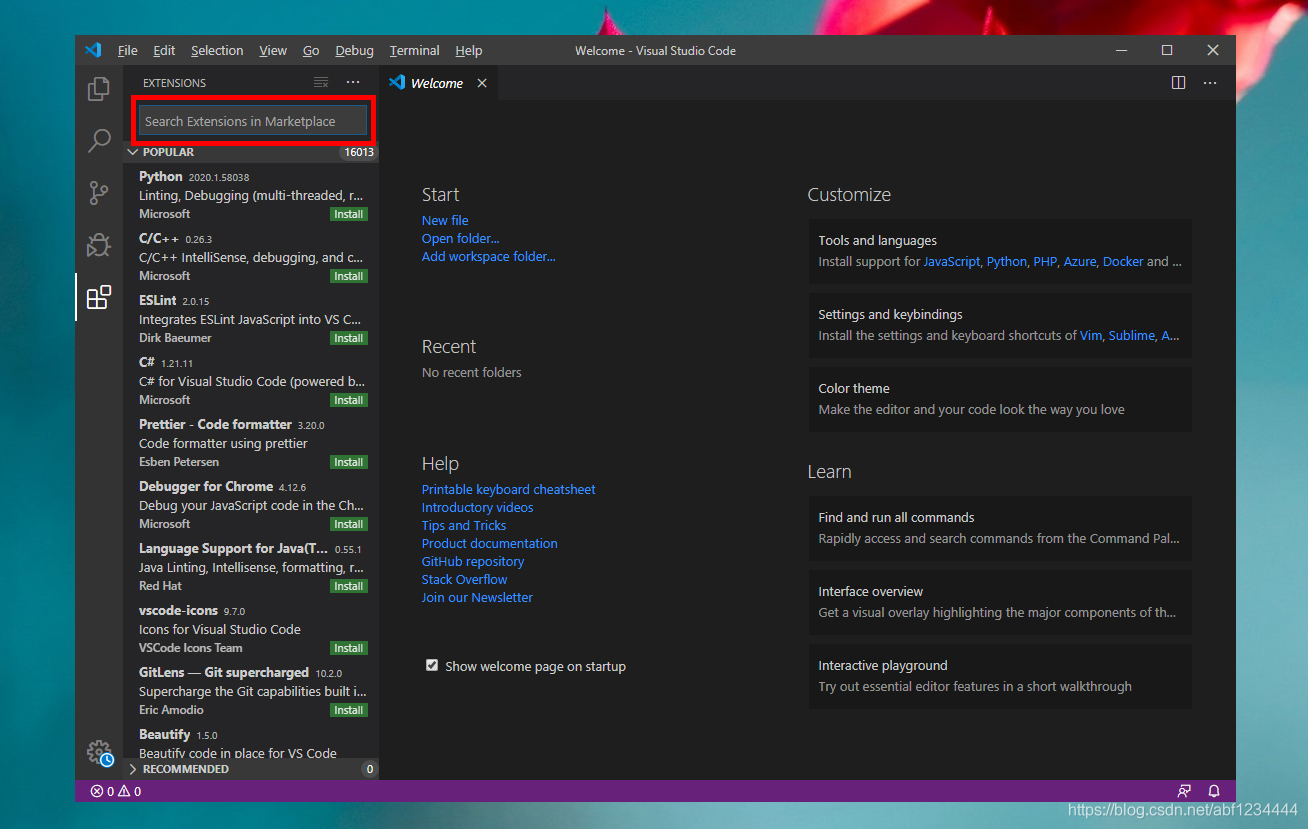
Task: Open the Edit menu
Action: [164, 50]
